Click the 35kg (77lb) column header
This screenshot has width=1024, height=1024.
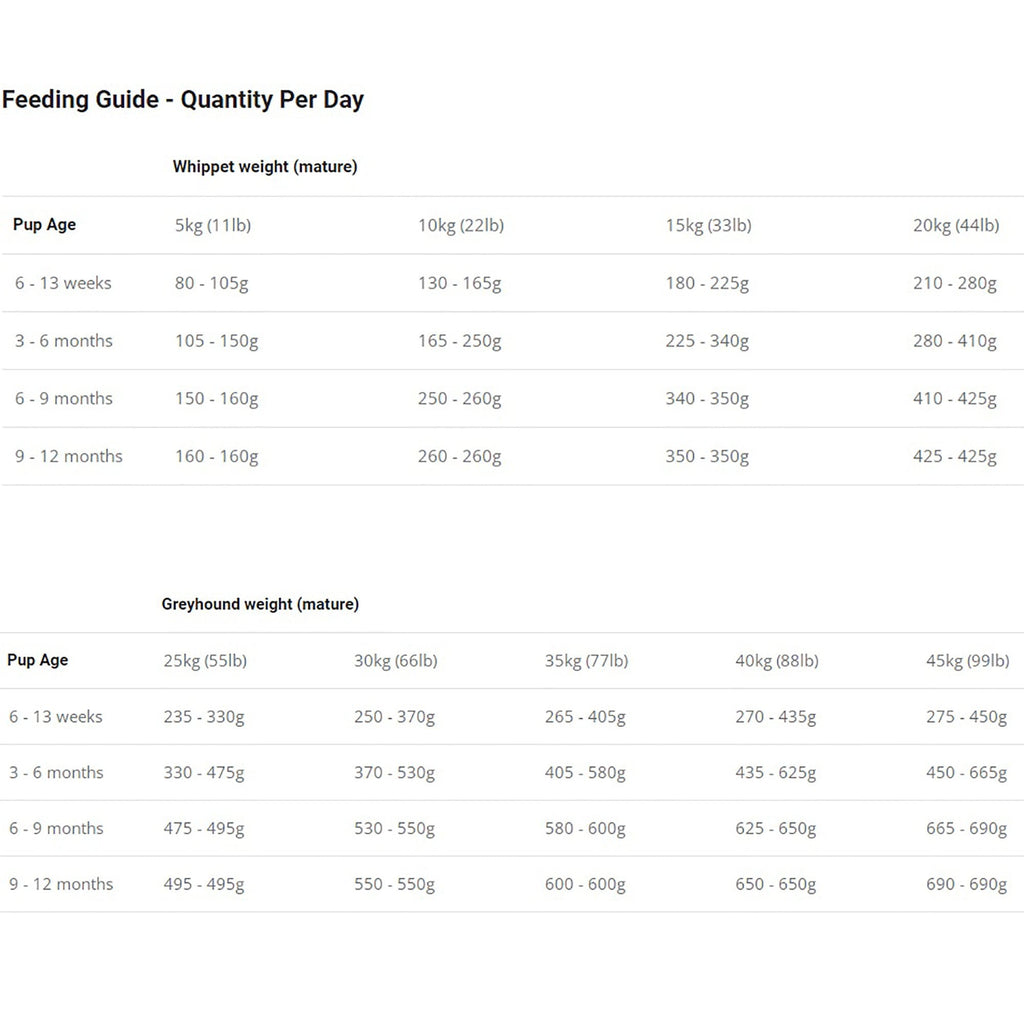586,661
